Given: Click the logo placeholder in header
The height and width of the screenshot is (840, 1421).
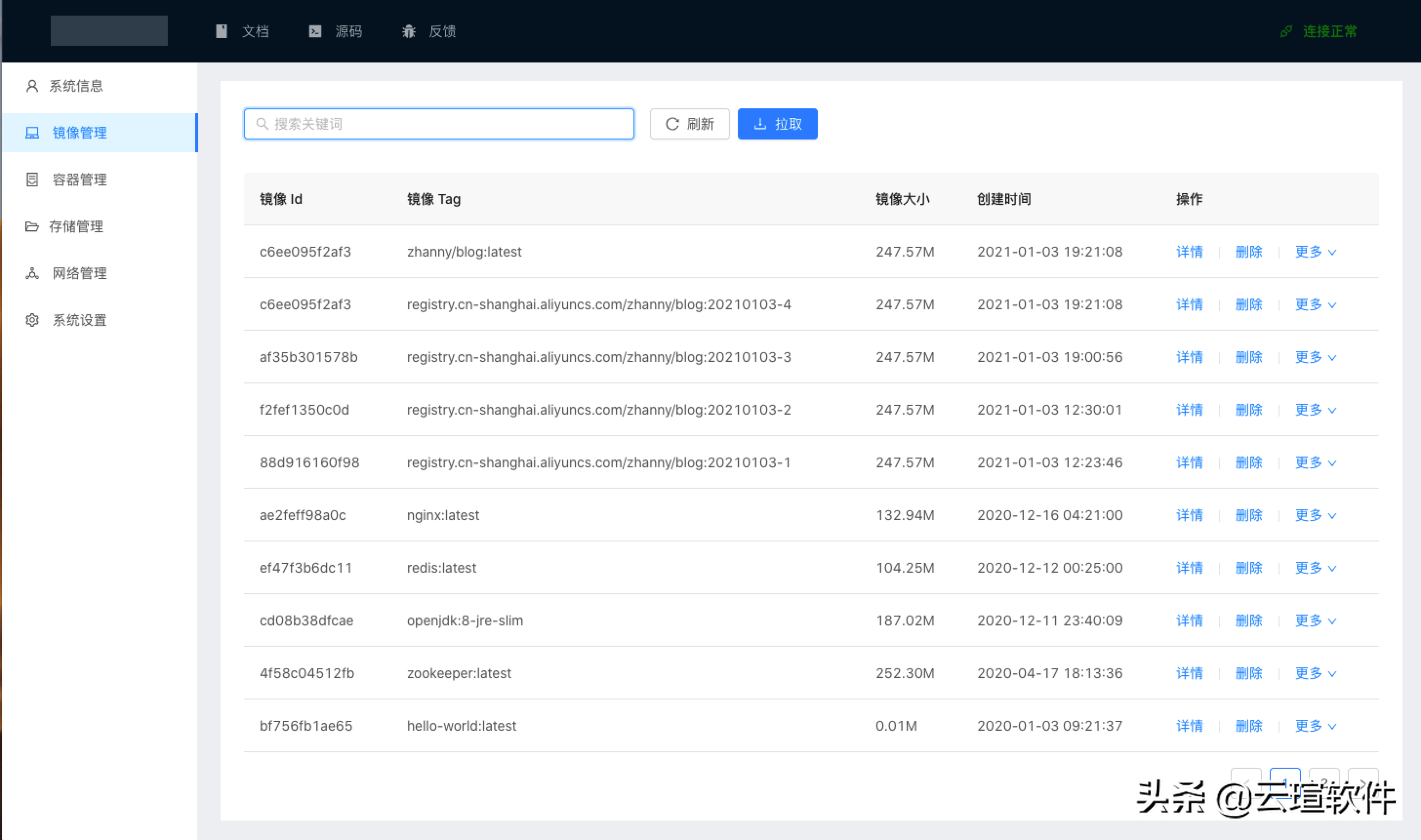Looking at the screenshot, I should pos(109,31).
